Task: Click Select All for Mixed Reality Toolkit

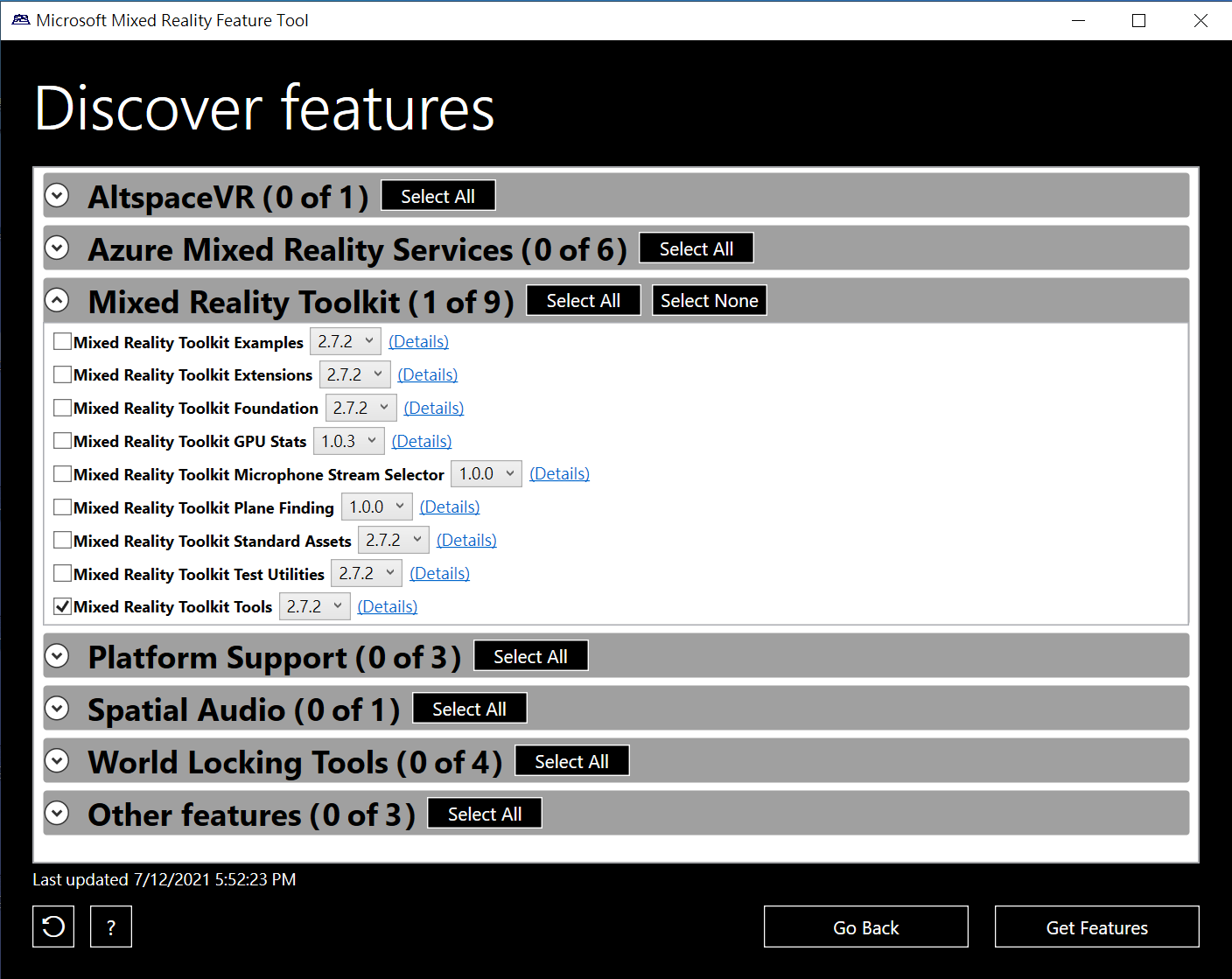Action: [x=584, y=300]
